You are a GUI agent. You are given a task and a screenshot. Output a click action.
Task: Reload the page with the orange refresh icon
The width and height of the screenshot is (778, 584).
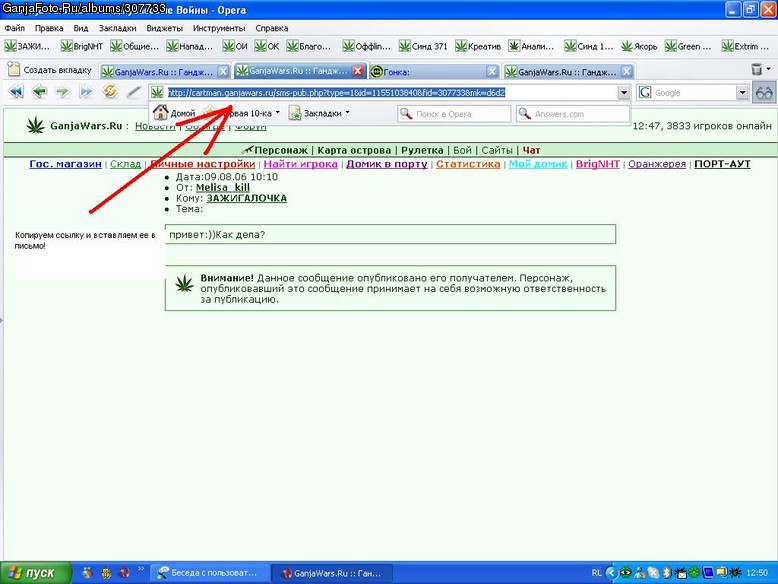click(110, 91)
